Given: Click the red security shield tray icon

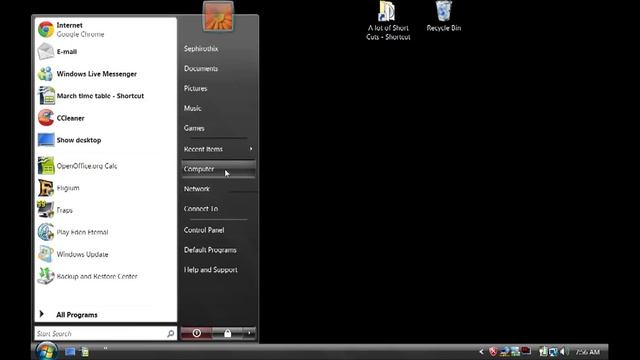Looking at the screenshot, I should [493, 351].
